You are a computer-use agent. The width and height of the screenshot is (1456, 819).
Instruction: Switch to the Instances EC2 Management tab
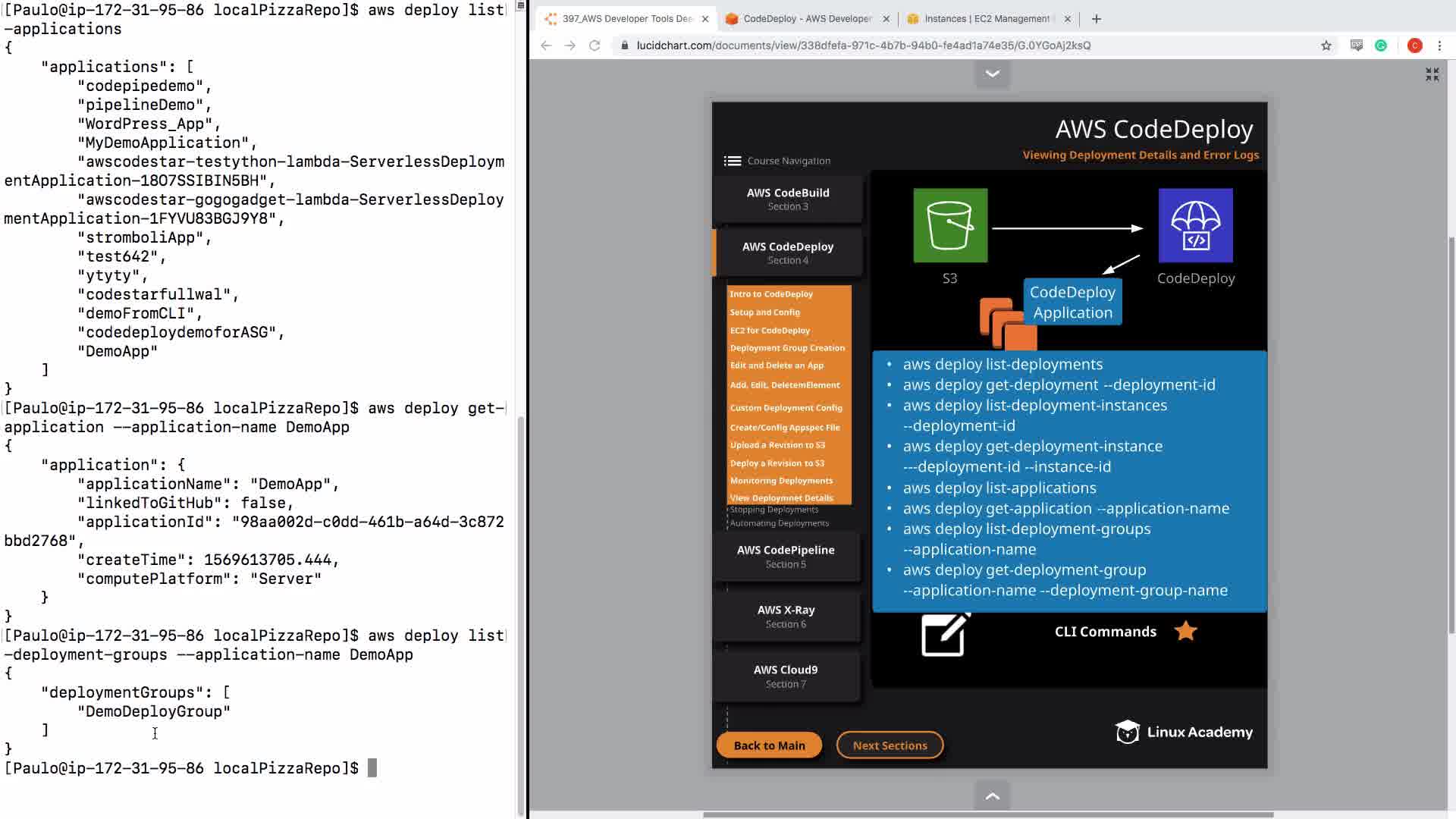point(986,19)
